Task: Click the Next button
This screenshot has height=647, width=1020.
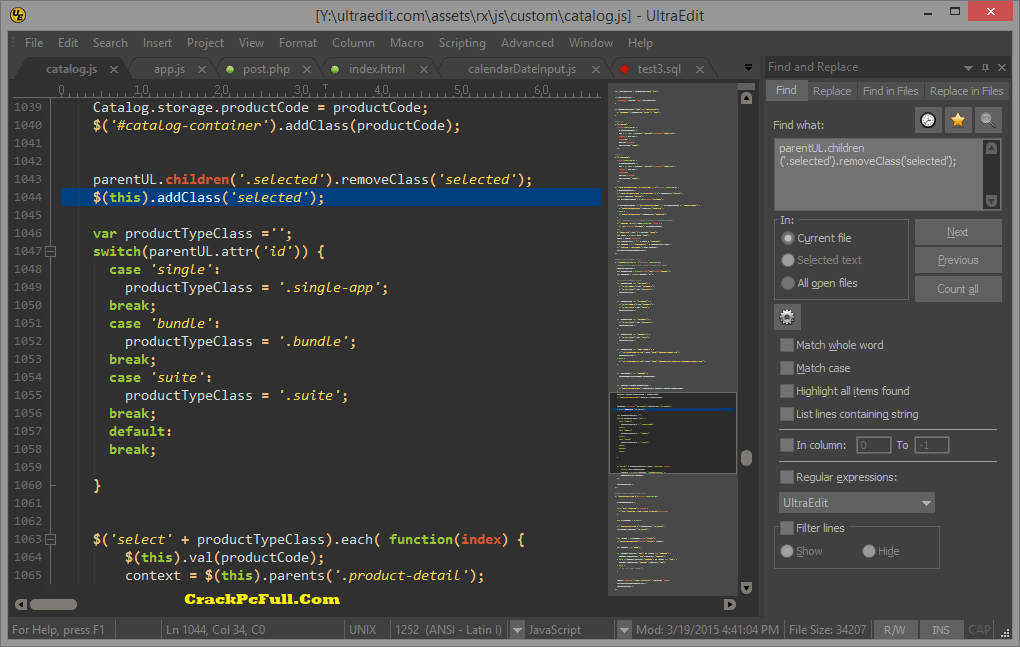Action: [x=957, y=232]
